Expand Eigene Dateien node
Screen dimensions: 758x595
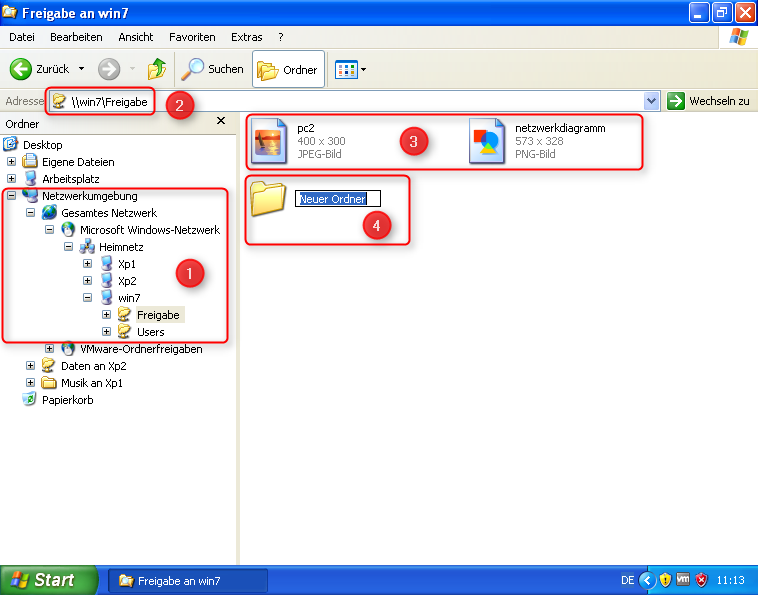[x=12, y=161]
